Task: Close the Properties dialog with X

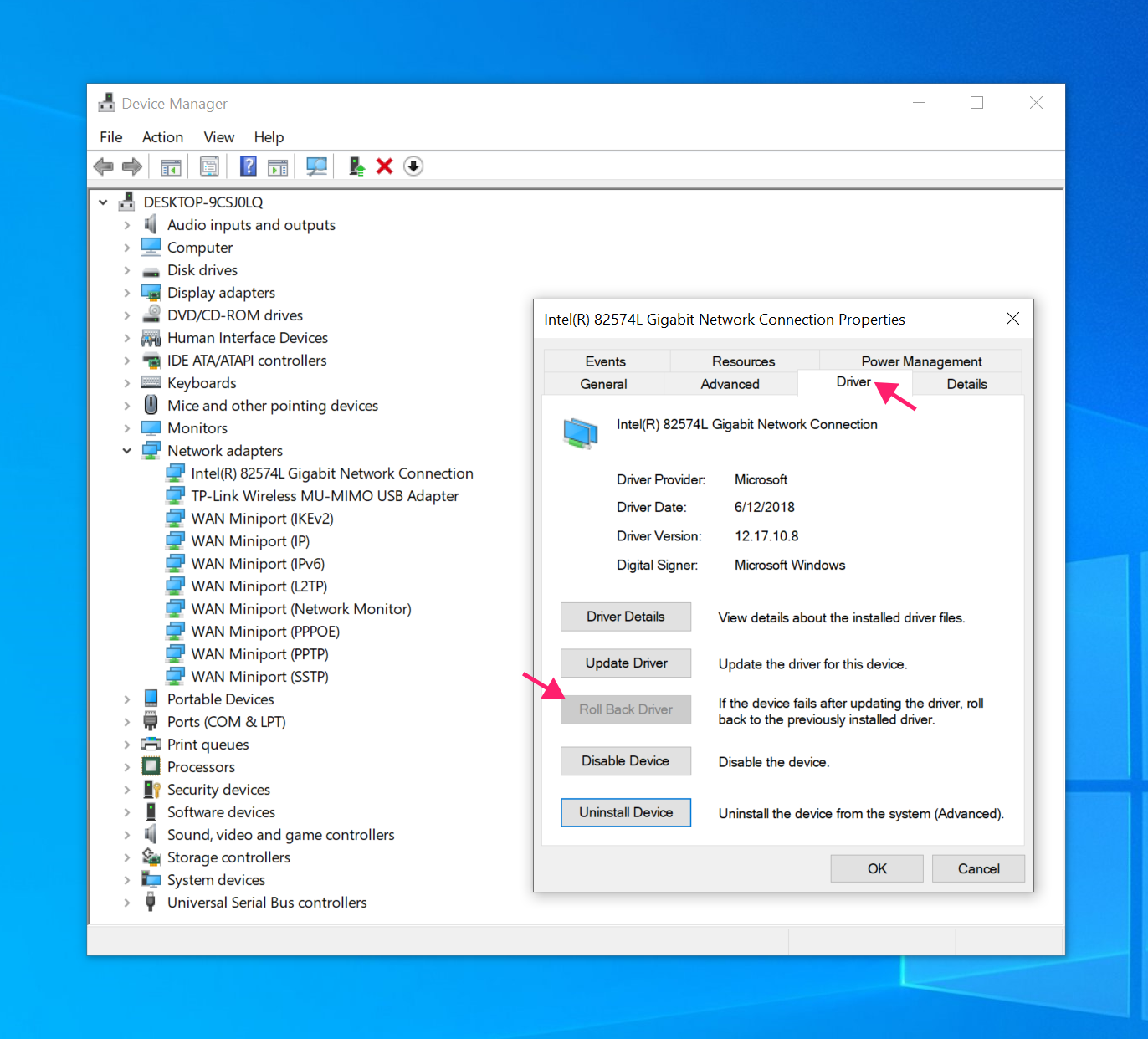Action: coord(1012,319)
